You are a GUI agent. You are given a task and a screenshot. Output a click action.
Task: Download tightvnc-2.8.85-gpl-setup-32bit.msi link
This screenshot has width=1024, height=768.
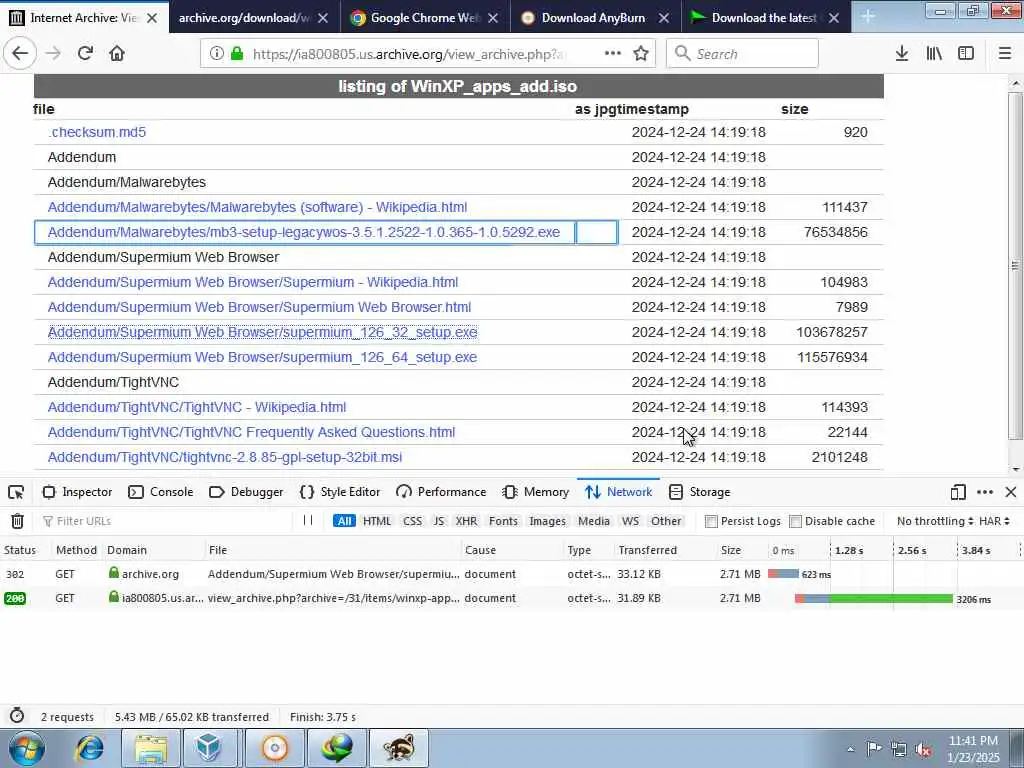click(x=225, y=457)
